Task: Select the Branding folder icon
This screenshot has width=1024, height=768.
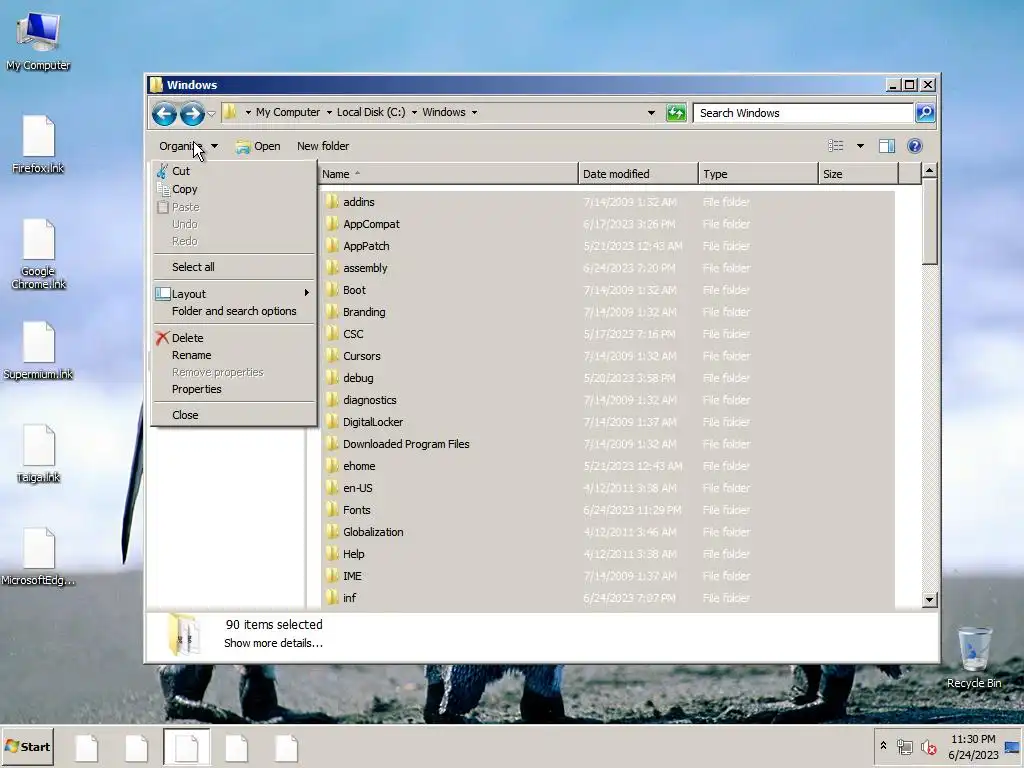Action: [x=332, y=312]
